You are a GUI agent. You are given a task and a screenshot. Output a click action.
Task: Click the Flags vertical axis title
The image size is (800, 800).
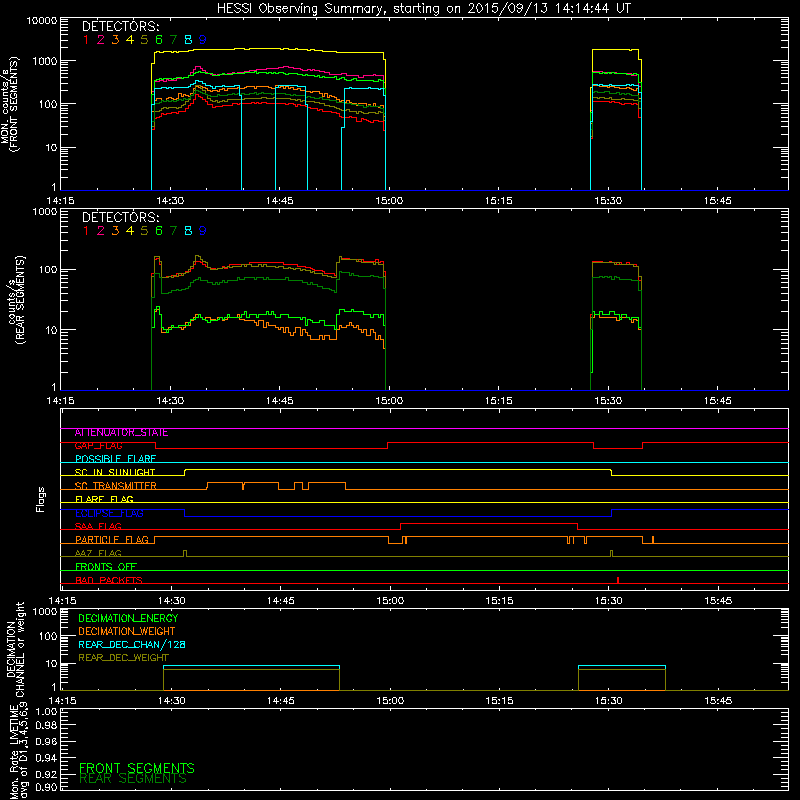(x=41, y=499)
